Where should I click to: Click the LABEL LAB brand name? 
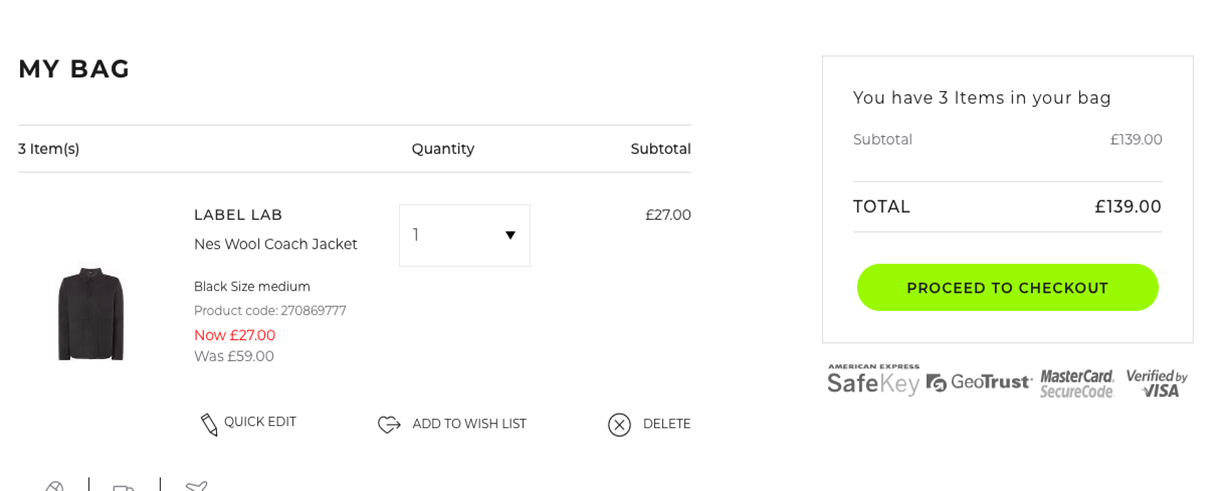tap(238, 215)
